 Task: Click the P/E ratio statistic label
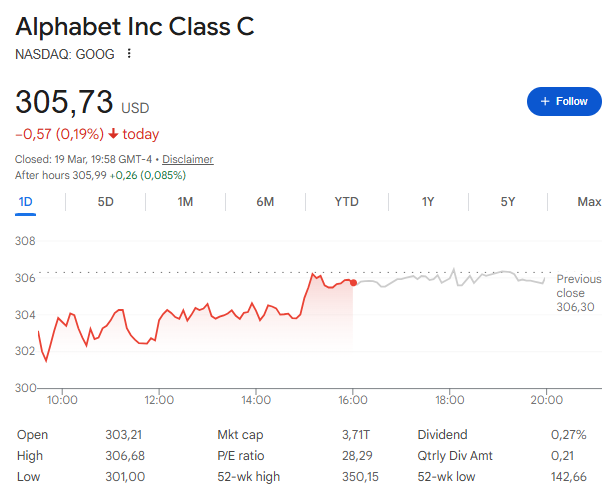240,456
